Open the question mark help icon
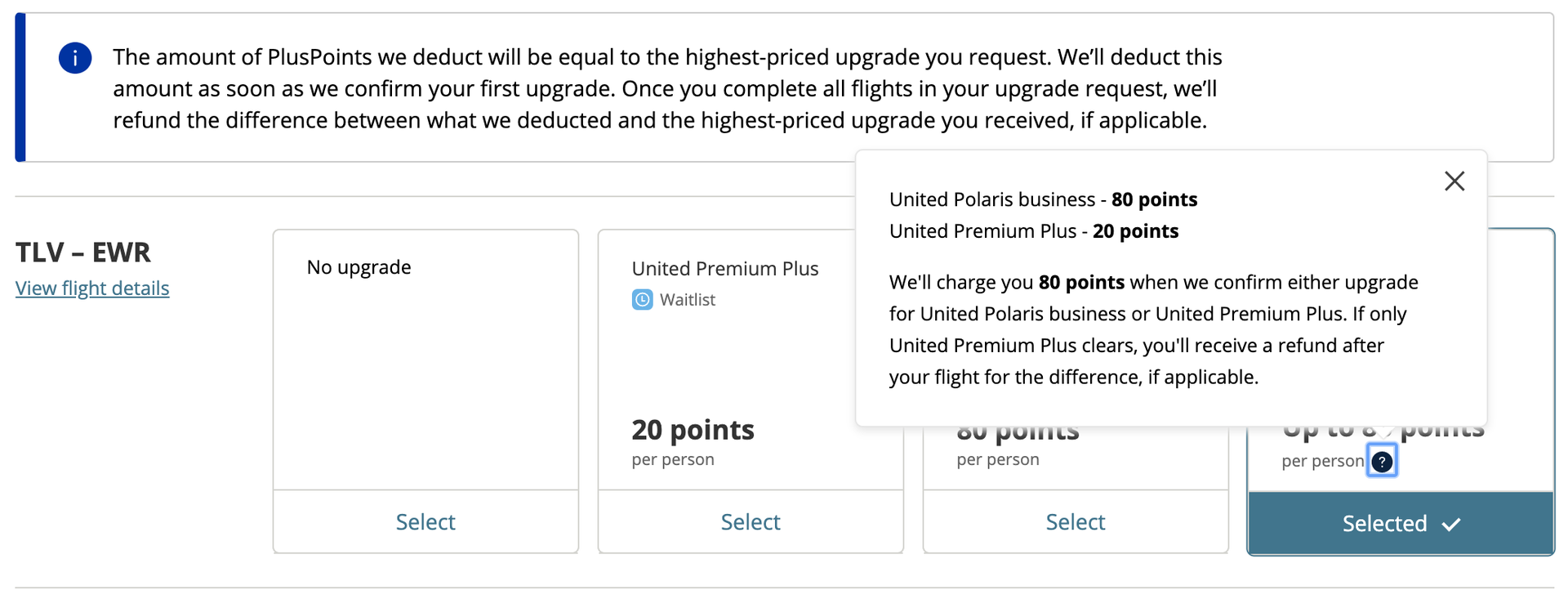 coord(1382,461)
